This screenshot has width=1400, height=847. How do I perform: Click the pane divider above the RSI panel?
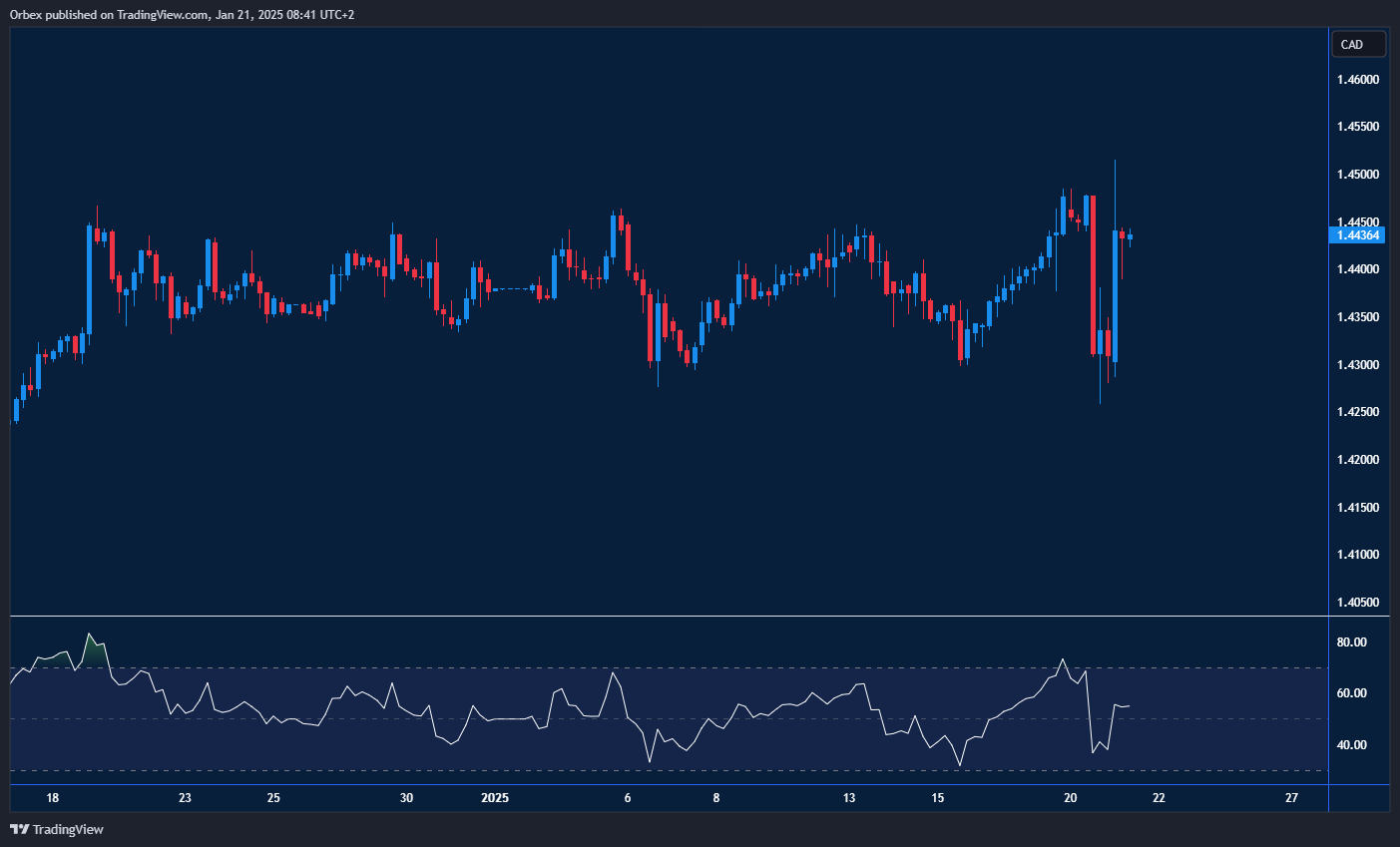[669, 617]
